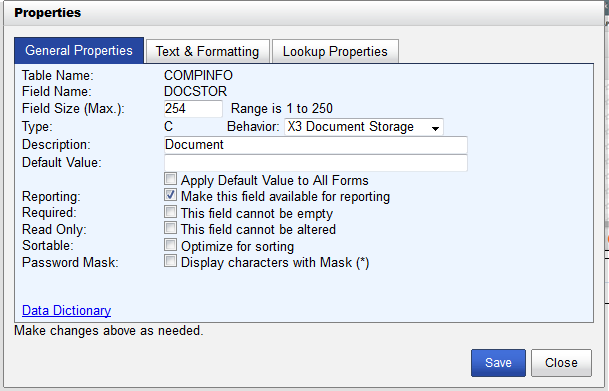Screen dimensions: 609x391
Task: Click the Default Value text field
Action: pos(315,163)
